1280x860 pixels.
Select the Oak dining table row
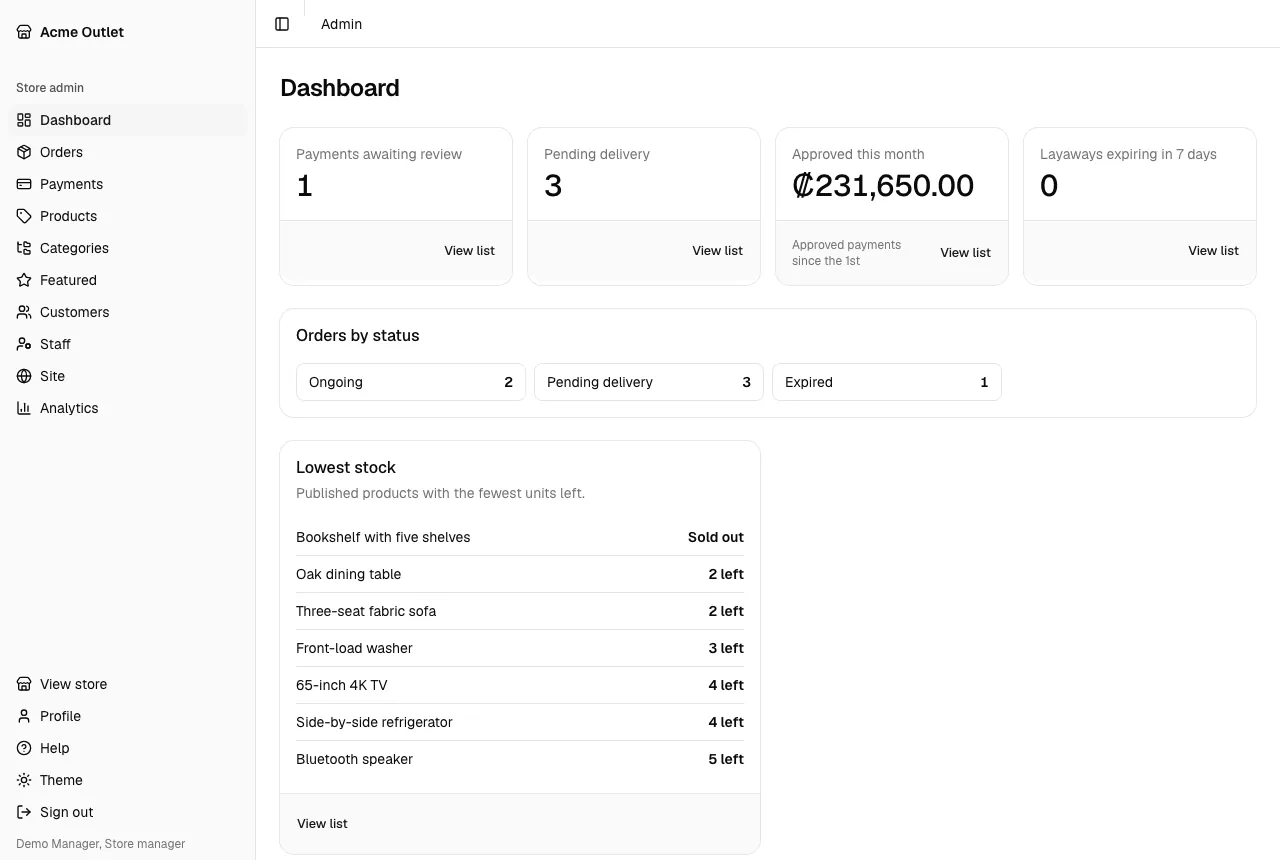(x=520, y=574)
